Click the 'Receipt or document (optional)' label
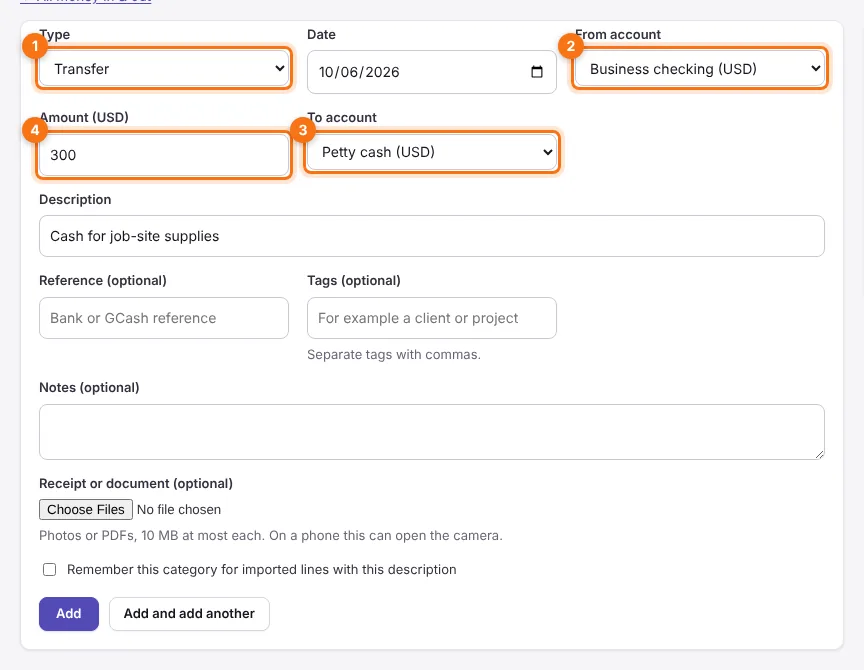The height and width of the screenshot is (670, 864). pyautogui.click(x=136, y=483)
